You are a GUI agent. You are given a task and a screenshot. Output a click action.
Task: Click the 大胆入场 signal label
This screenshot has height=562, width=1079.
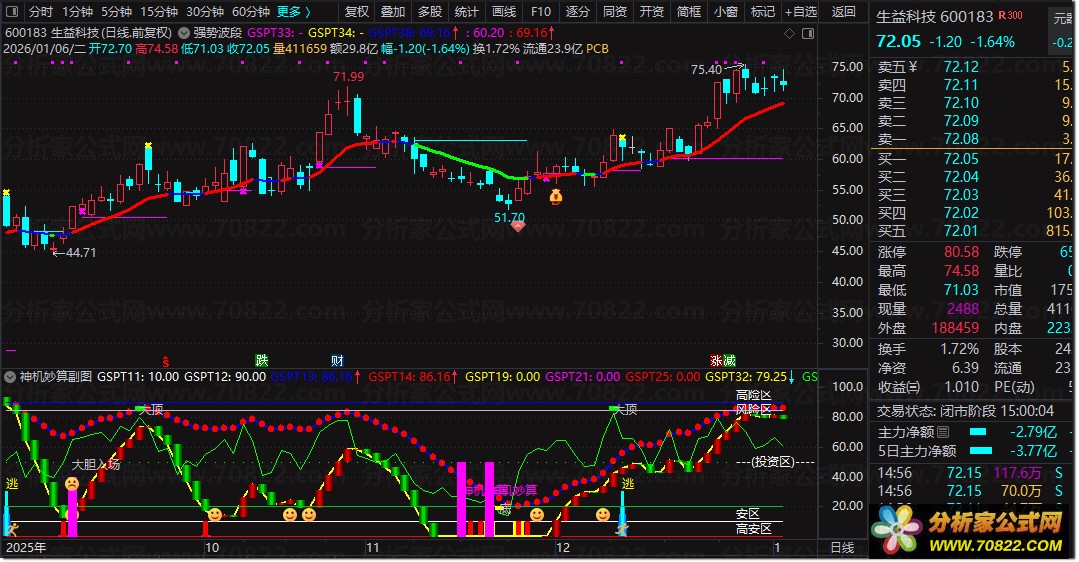tap(96, 465)
